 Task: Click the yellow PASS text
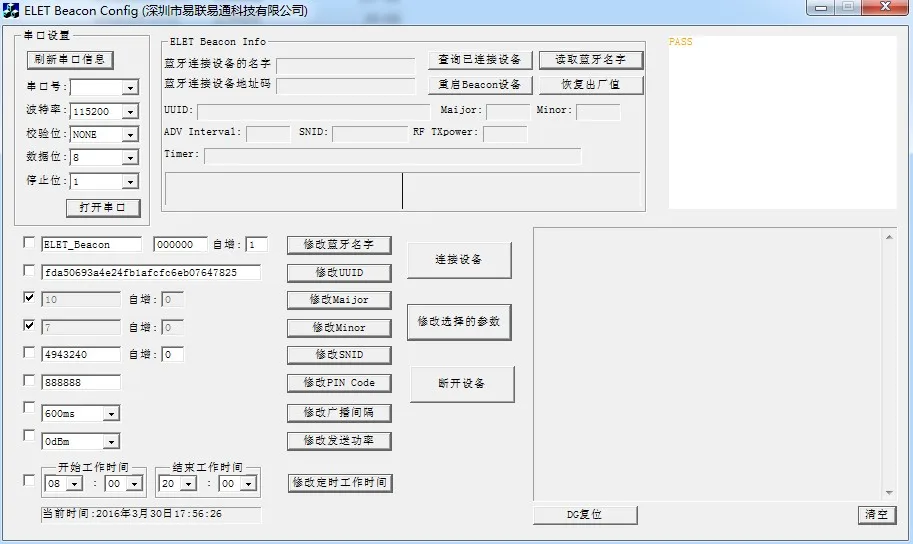click(681, 42)
